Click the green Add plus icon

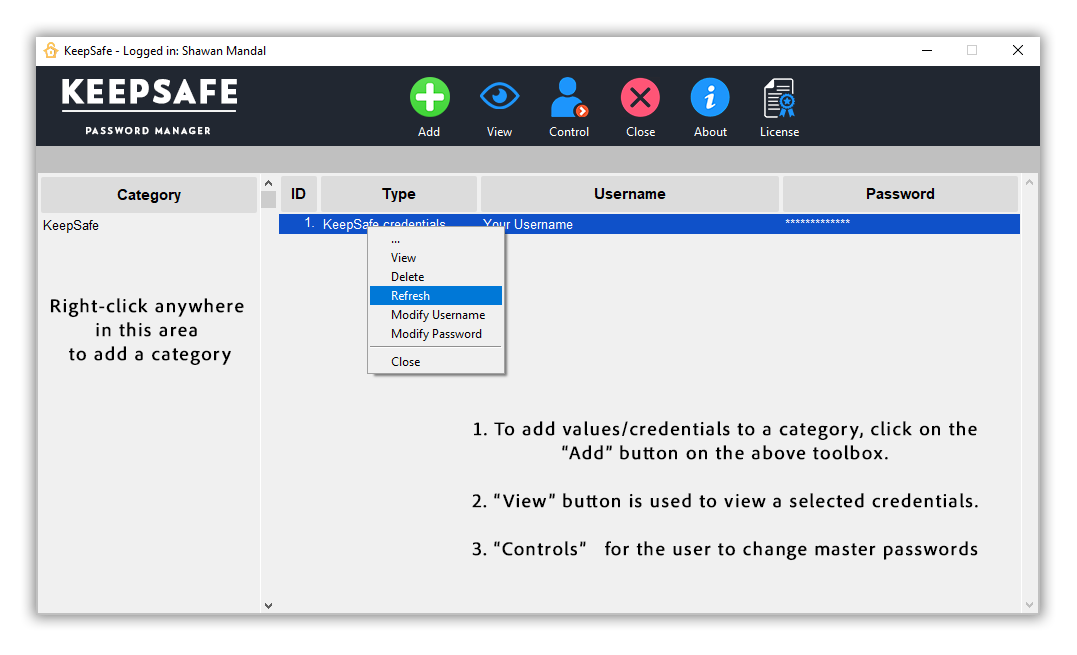[x=430, y=97]
